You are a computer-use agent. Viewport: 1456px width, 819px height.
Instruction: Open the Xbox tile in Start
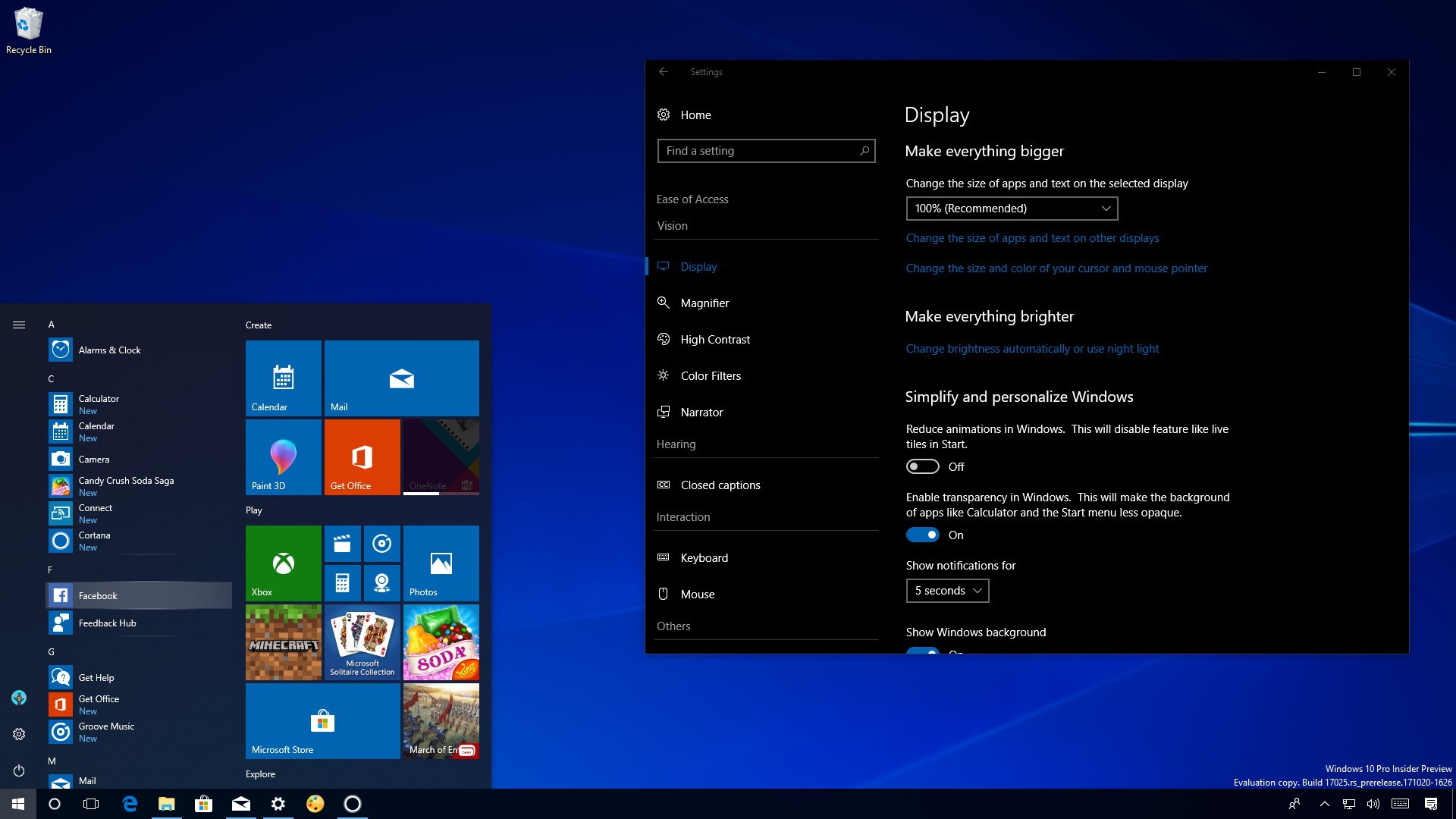(x=283, y=563)
